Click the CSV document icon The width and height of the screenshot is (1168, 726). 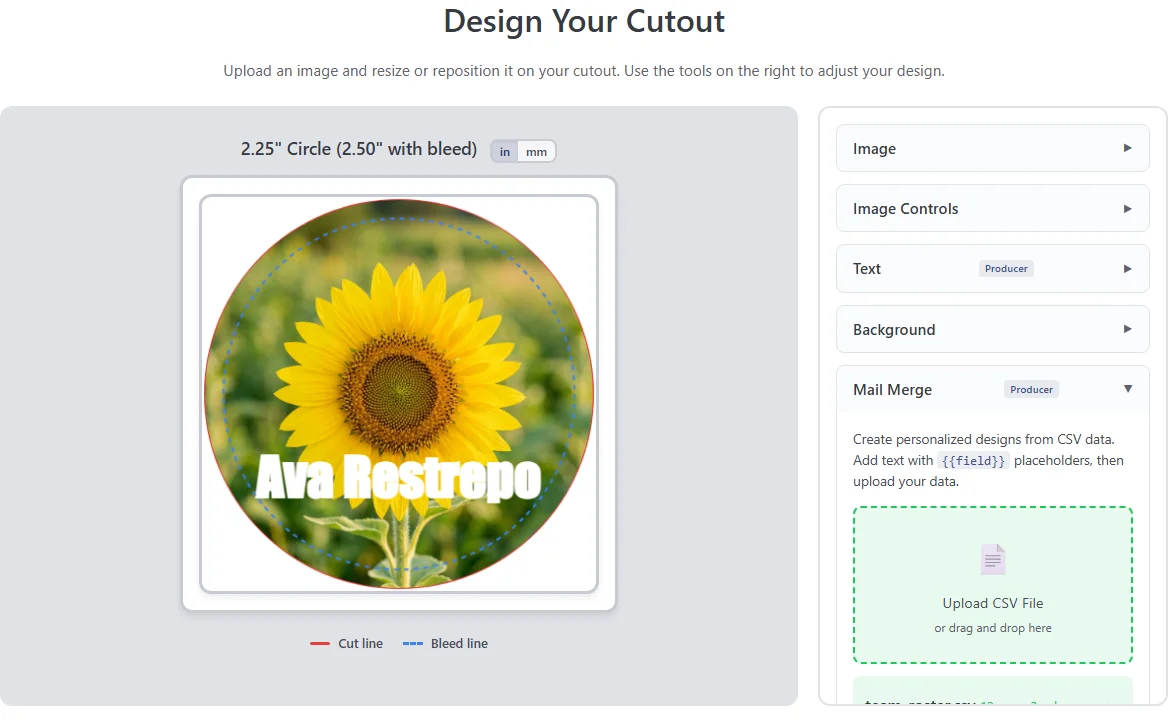pos(993,560)
